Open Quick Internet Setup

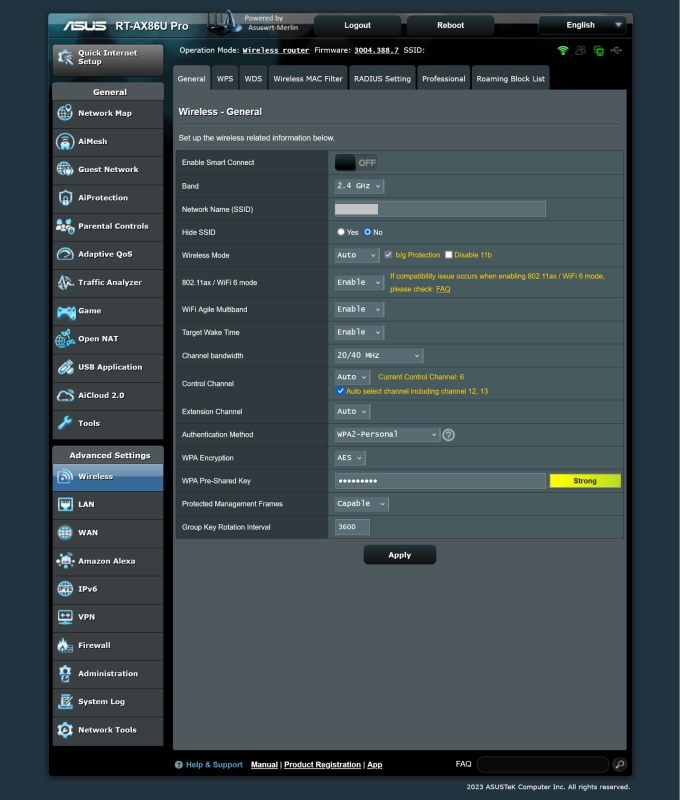108,58
